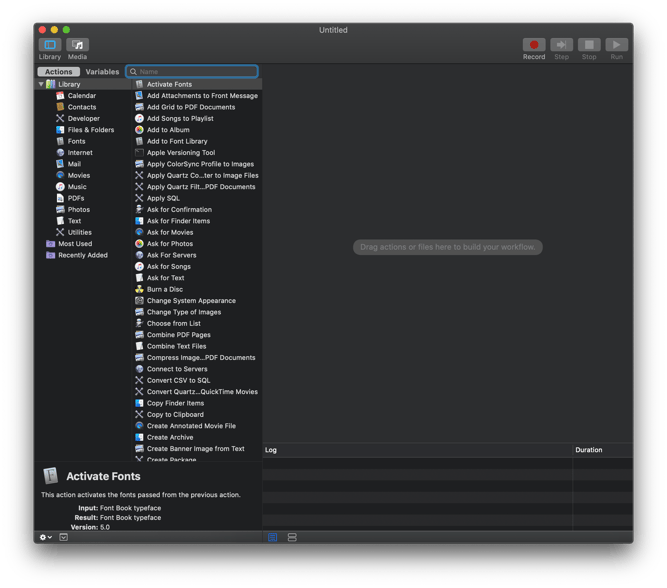Switch to the Variables tab
The height and width of the screenshot is (588, 667).
[x=102, y=71]
